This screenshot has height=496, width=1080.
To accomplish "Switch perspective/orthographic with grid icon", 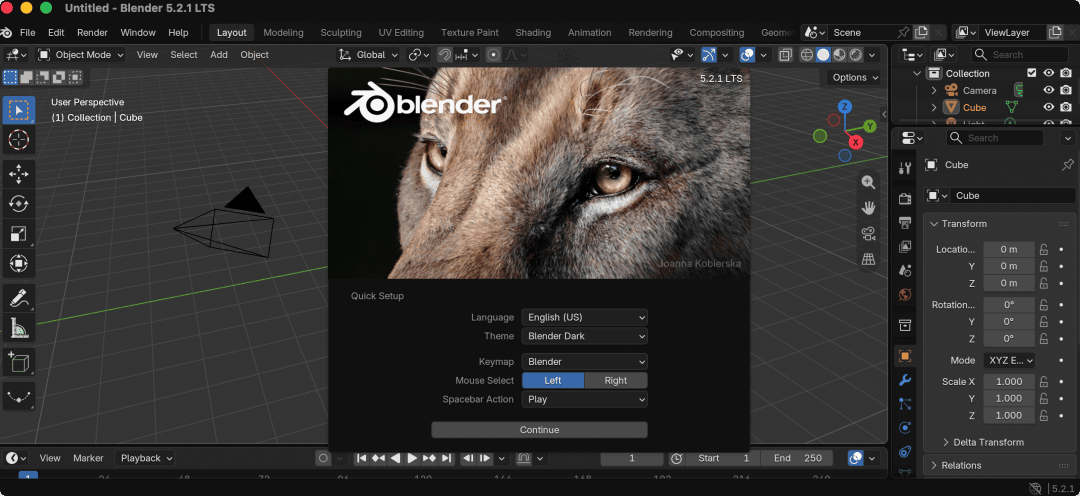I will coord(868,259).
